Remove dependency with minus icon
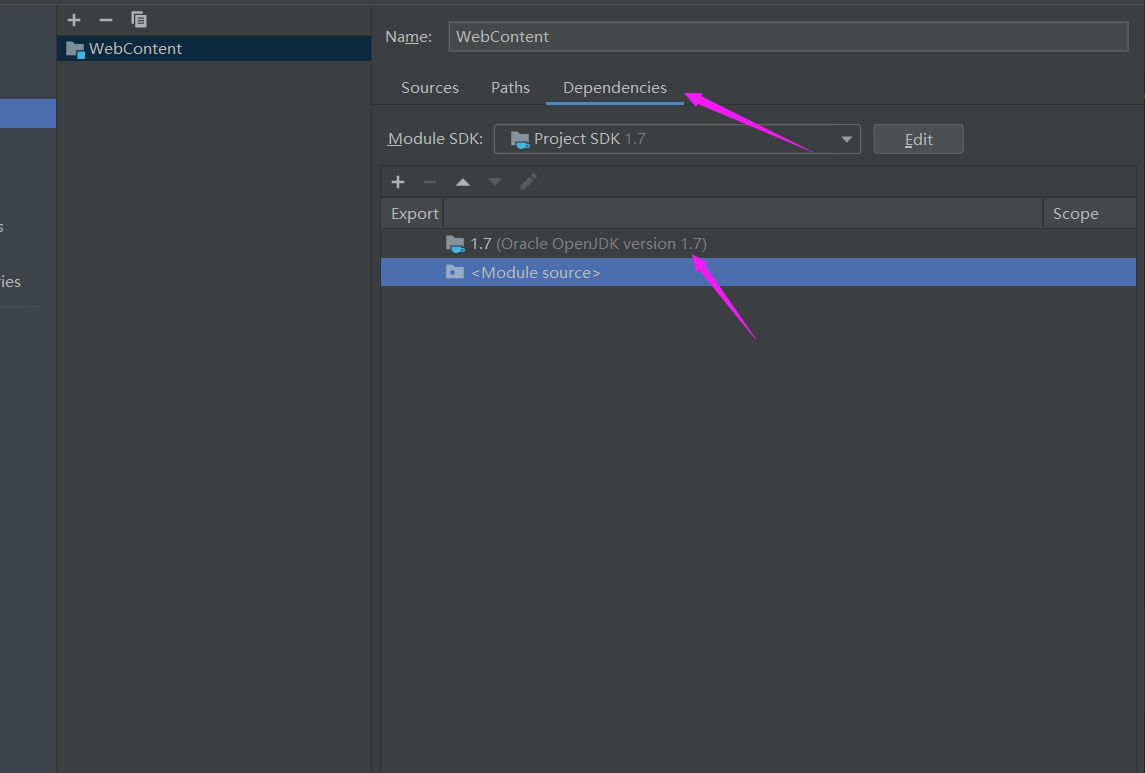 (429, 182)
